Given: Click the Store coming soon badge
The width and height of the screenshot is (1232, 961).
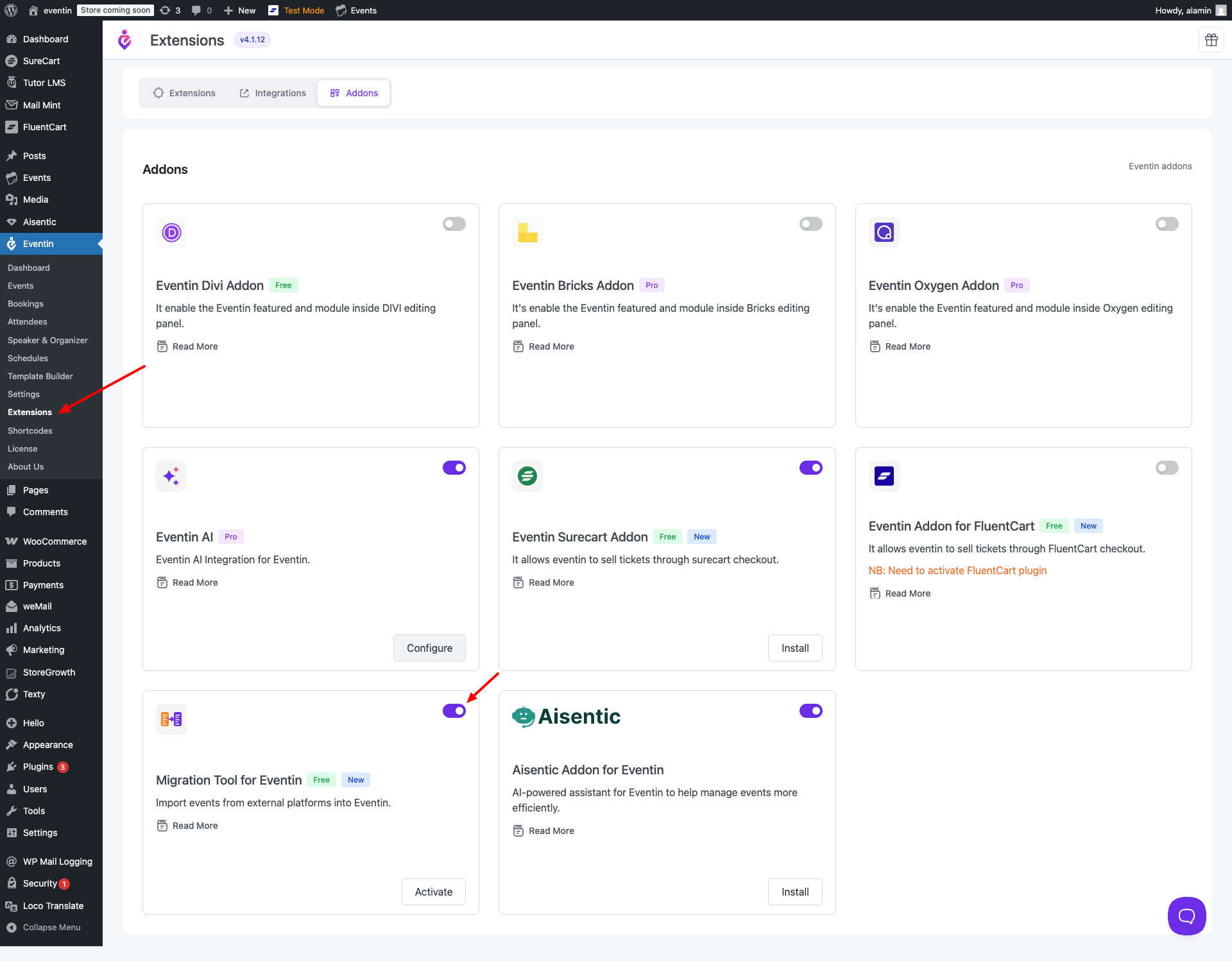Looking at the screenshot, I should click(x=116, y=10).
